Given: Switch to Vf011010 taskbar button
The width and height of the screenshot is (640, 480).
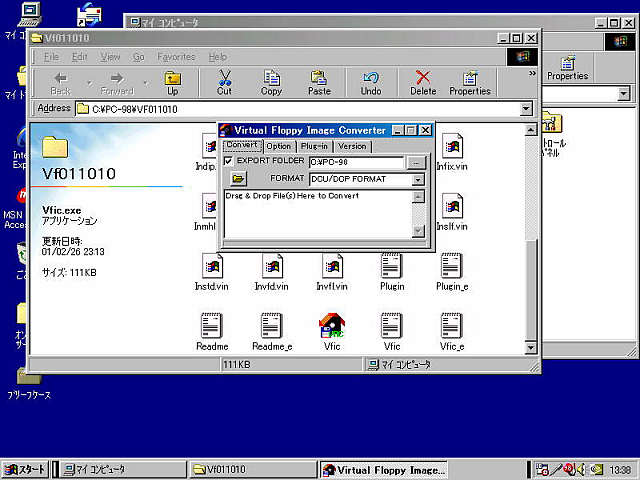Looking at the screenshot, I should pyautogui.click(x=253, y=470).
